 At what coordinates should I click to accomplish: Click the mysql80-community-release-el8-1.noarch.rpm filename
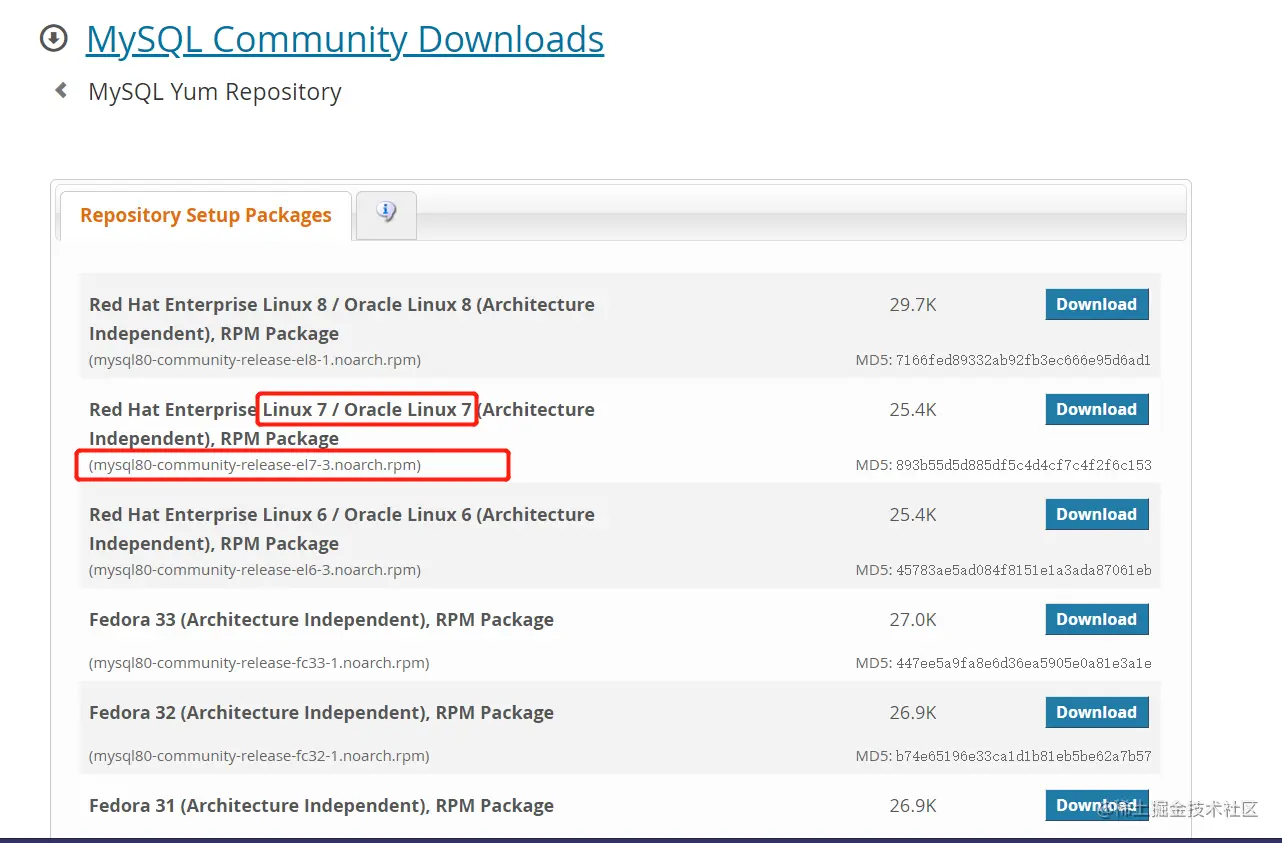pyautogui.click(x=255, y=360)
